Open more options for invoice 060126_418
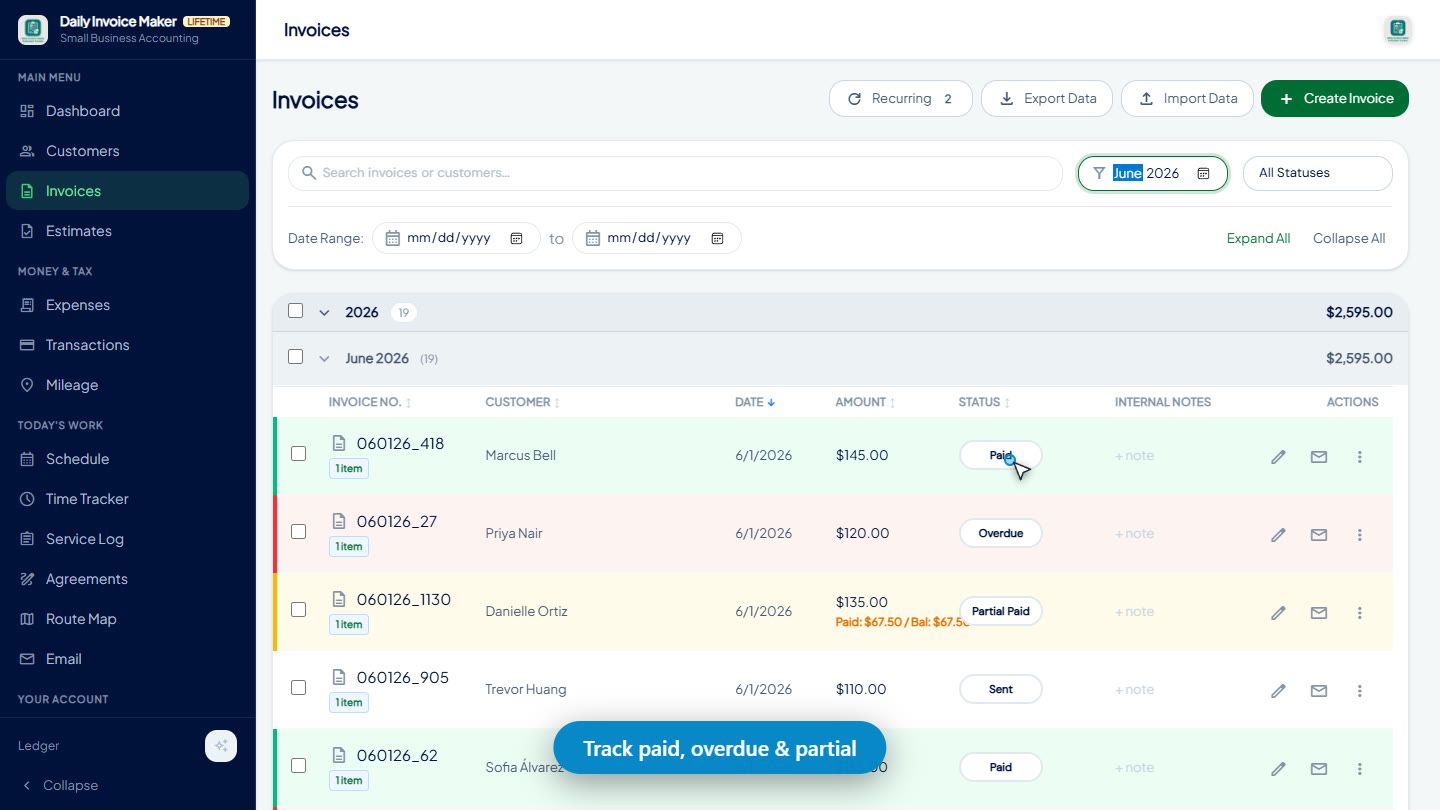The width and height of the screenshot is (1440, 810). coord(1360,457)
